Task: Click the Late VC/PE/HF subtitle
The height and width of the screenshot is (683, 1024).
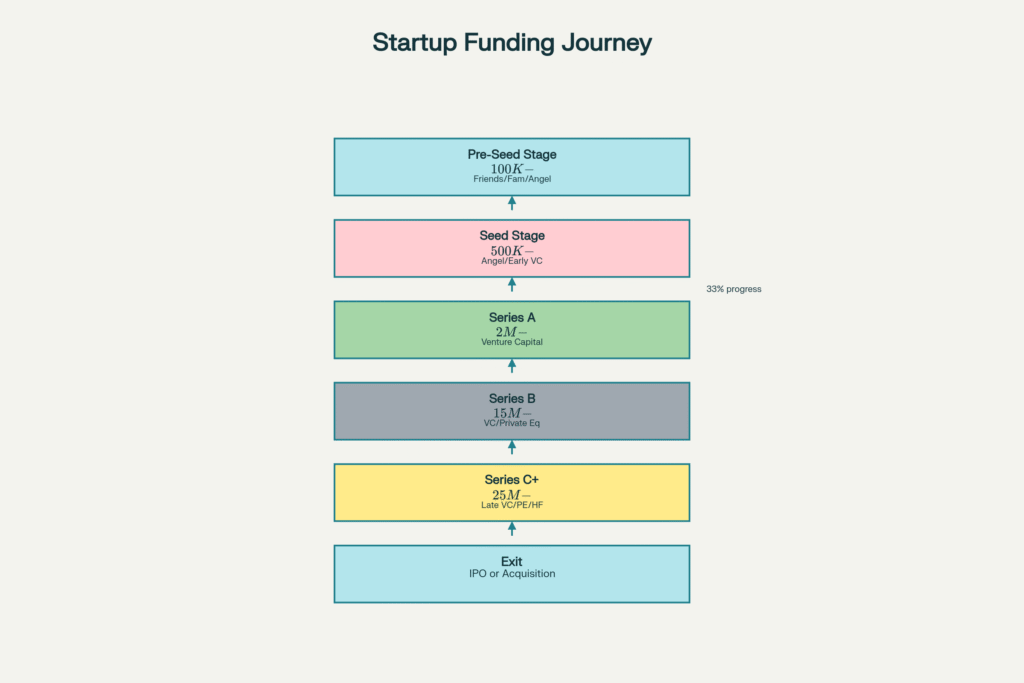Action: 512,505
